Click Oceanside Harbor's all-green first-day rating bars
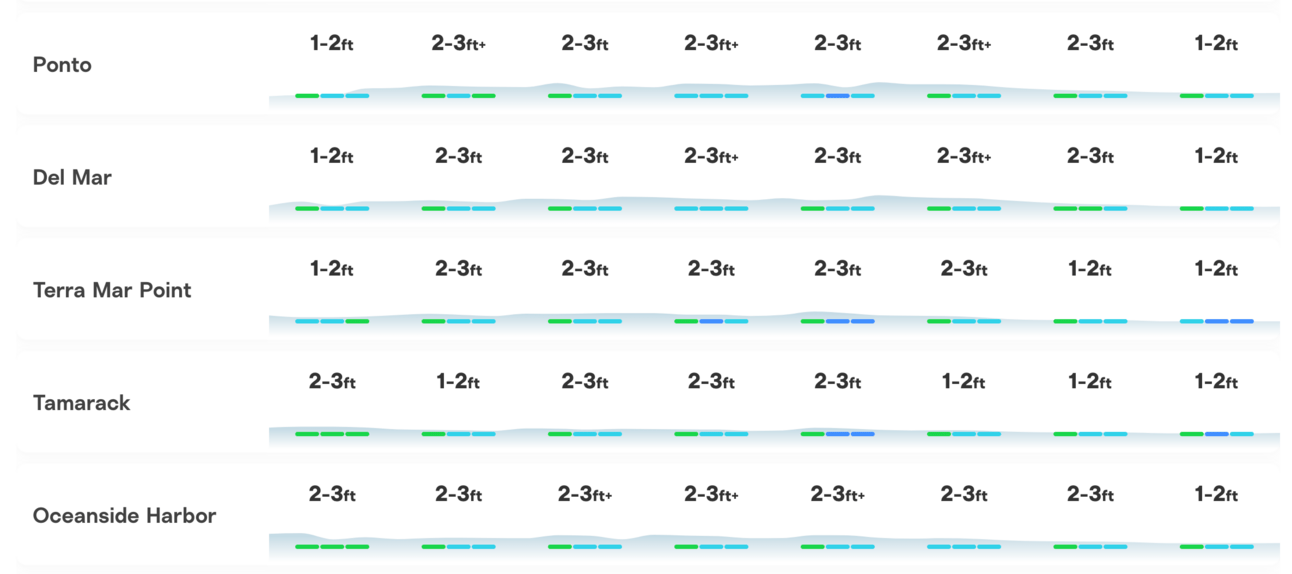1292x574 pixels. click(x=332, y=547)
